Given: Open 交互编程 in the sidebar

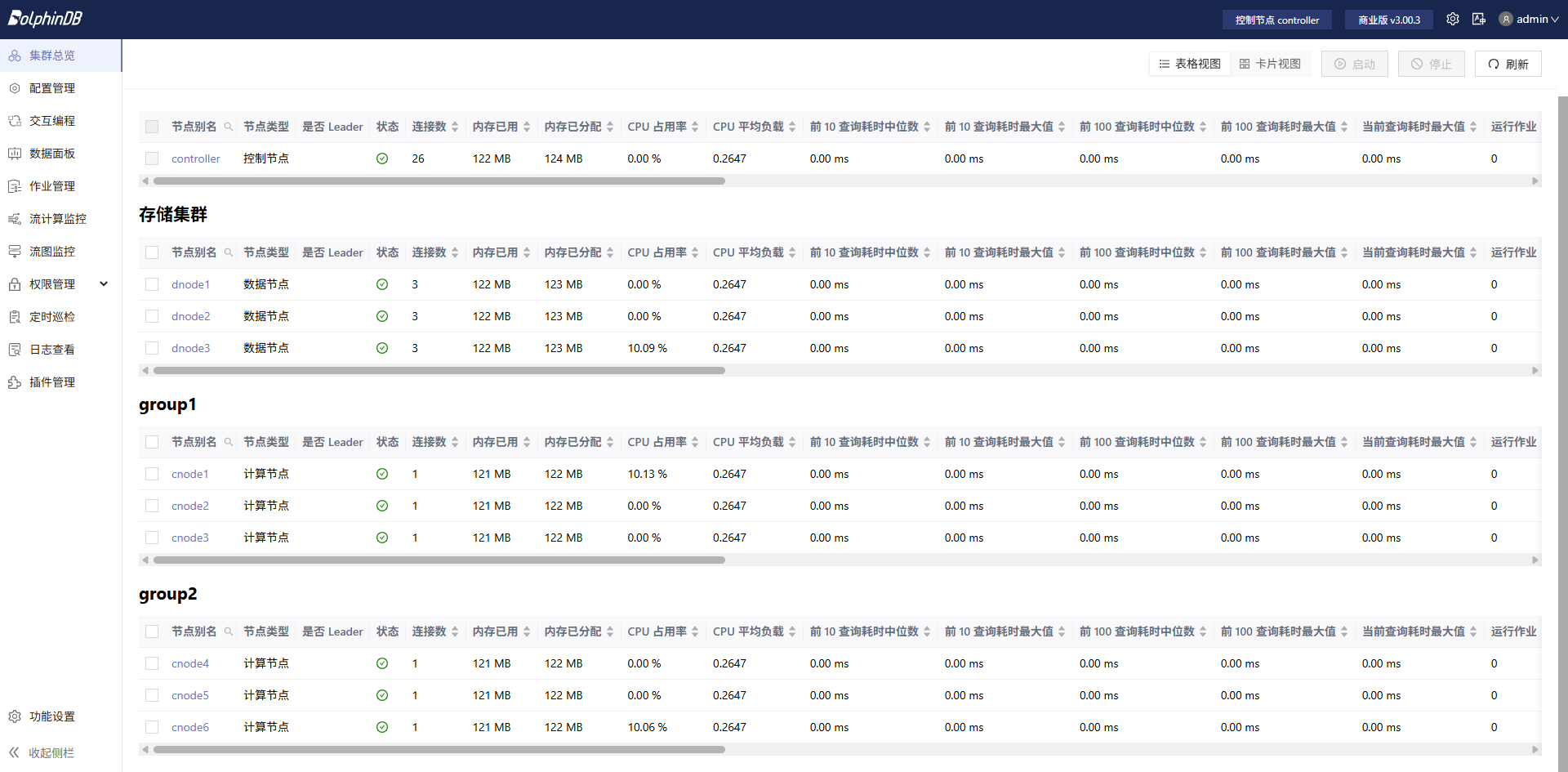Looking at the screenshot, I should tap(52, 121).
